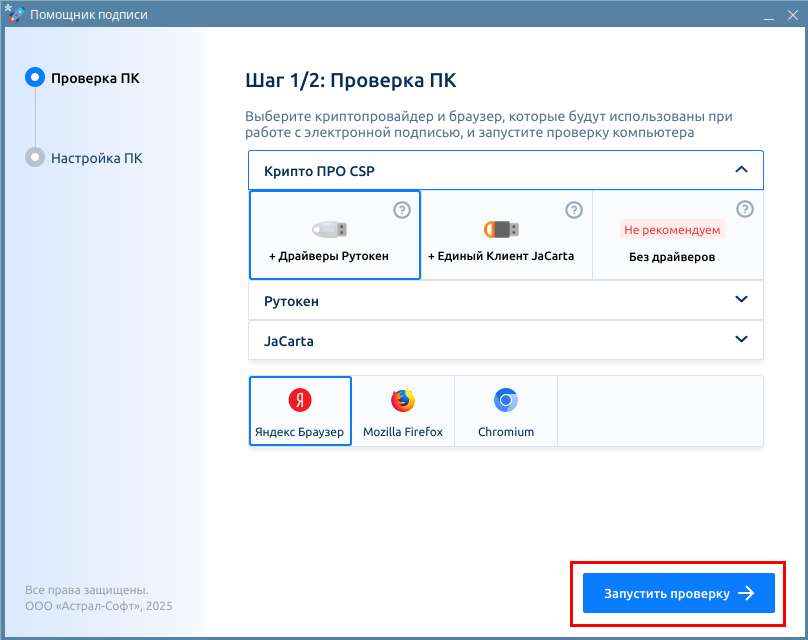This screenshot has height=640, width=808.
Task: Open help for JaCarta unified client option
Action: tap(574, 210)
